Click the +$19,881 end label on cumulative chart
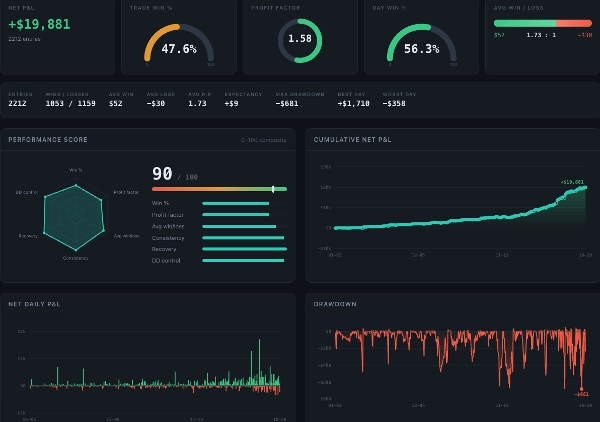This screenshot has height=422, width=600. point(572,182)
